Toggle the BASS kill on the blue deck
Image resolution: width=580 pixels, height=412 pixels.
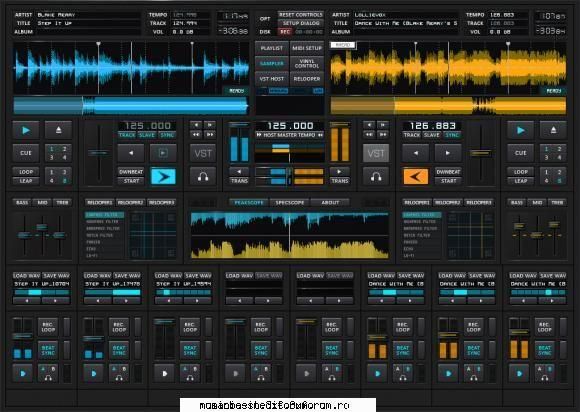(22, 202)
